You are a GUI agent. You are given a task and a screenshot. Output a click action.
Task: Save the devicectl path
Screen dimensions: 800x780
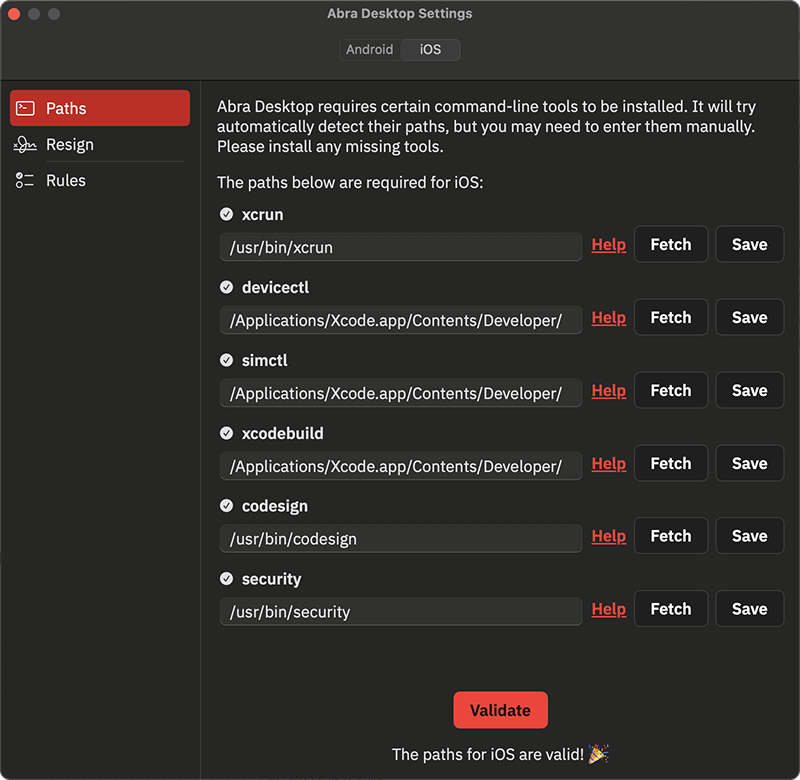point(749,317)
